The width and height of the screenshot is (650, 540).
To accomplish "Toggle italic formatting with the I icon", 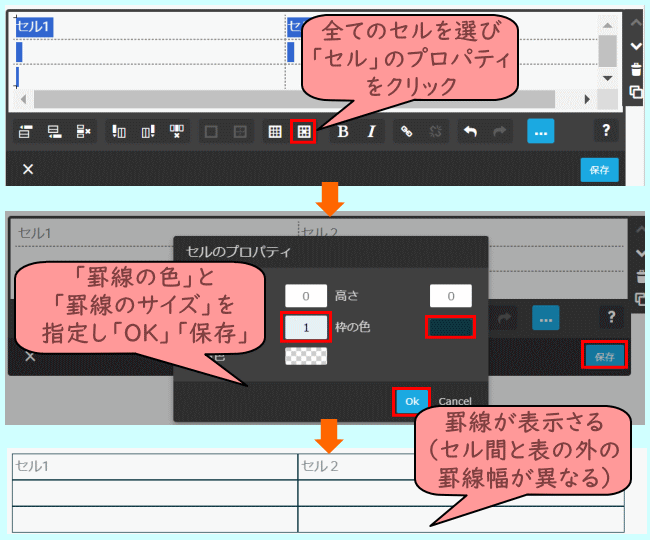I will [x=371, y=132].
